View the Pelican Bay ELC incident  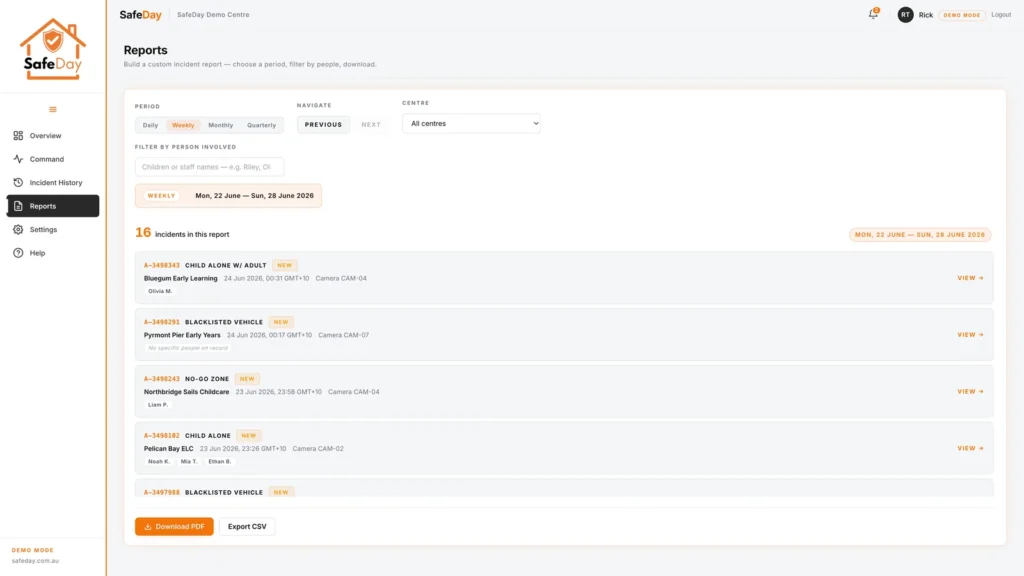[970, 449]
